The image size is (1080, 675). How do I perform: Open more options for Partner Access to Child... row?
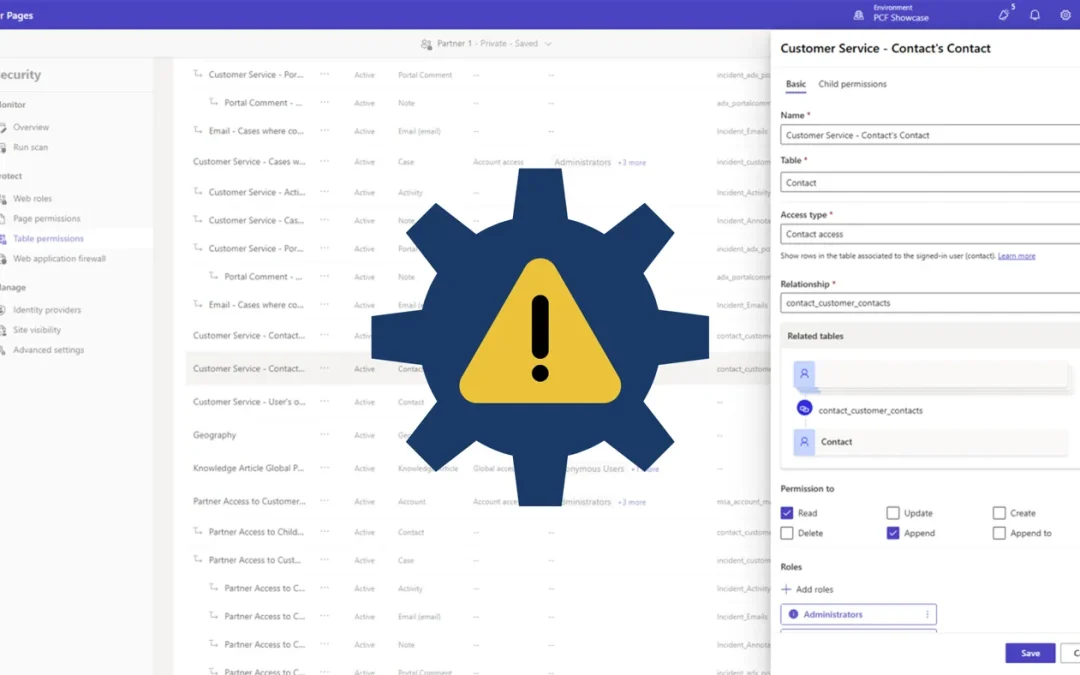pyautogui.click(x=324, y=531)
